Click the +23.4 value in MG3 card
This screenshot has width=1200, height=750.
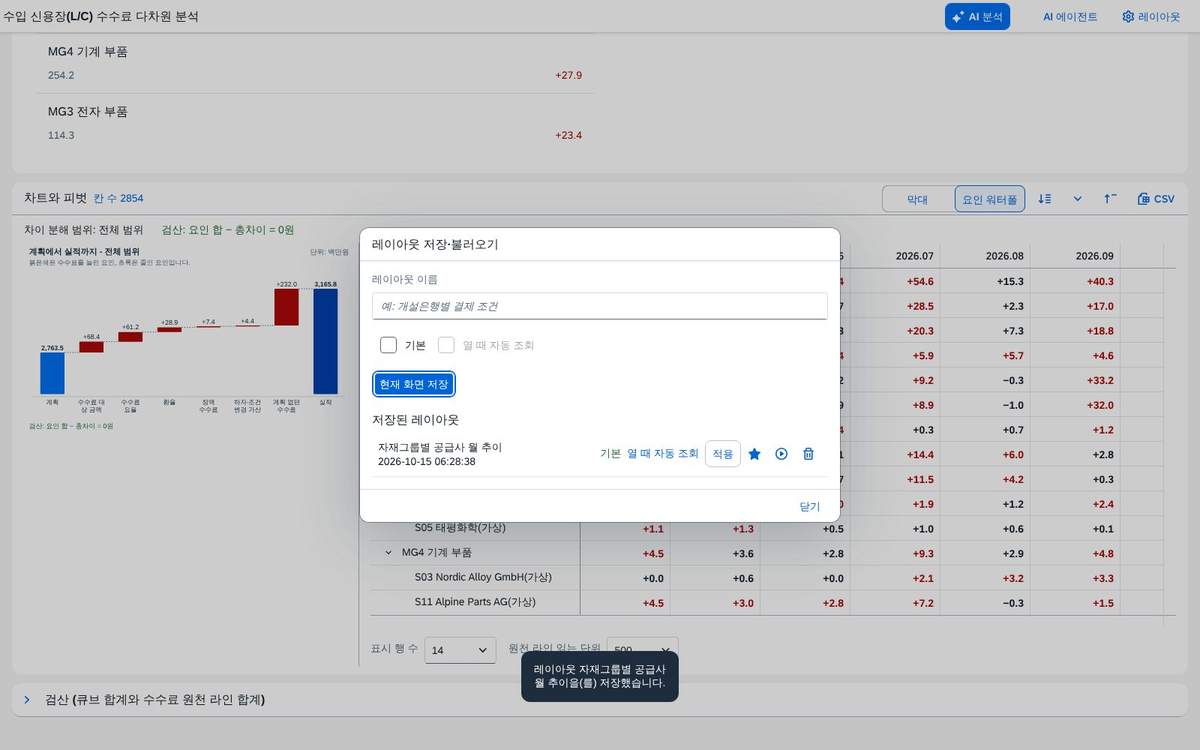pos(568,135)
